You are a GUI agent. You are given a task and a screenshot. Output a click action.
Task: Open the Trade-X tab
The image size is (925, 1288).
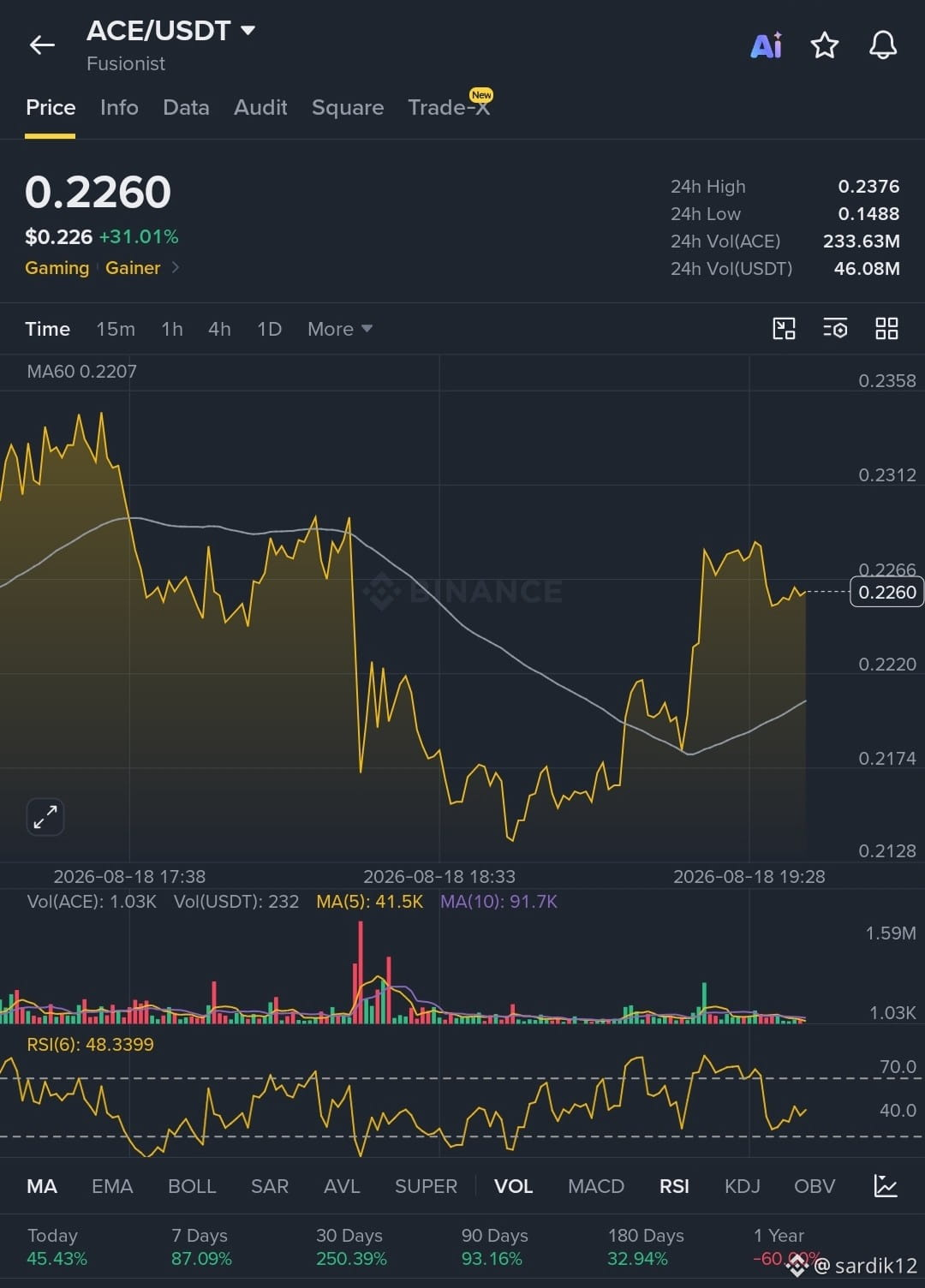click(x=450, y=106)
